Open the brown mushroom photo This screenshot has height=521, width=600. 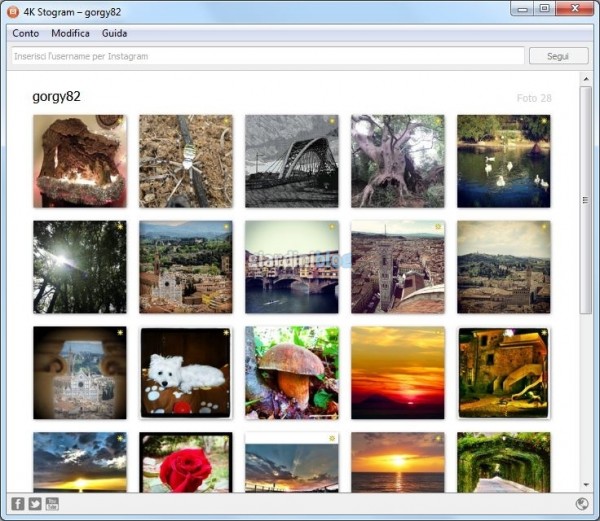point(292,372)
